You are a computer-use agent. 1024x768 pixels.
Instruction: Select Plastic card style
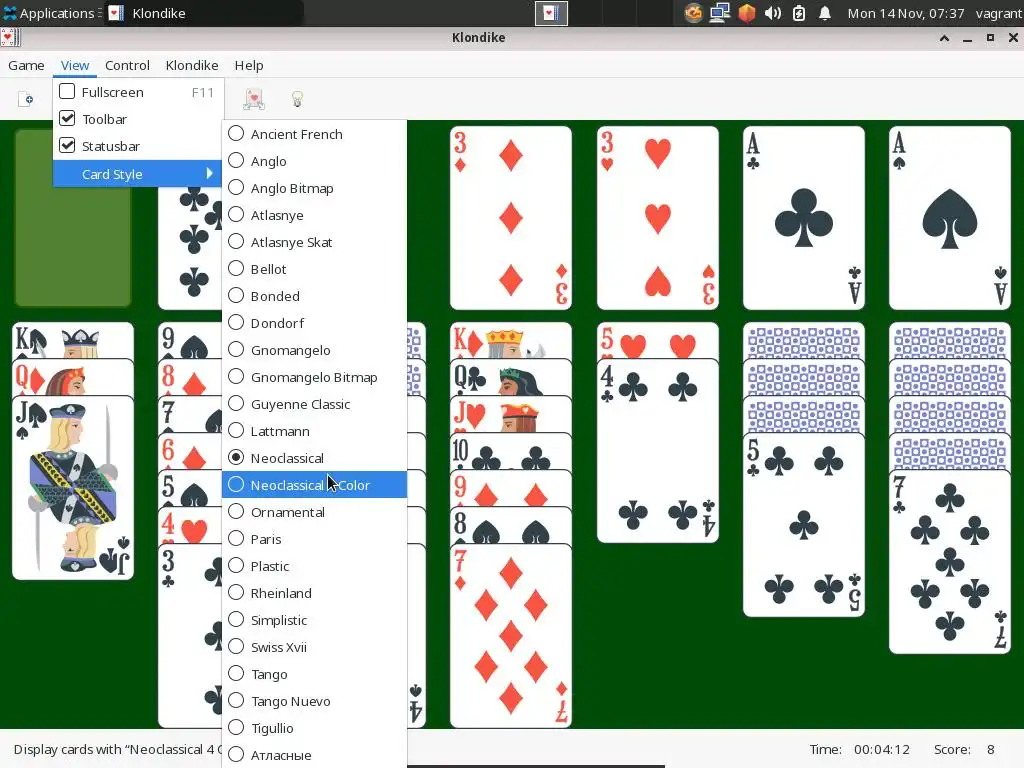pyautogui.click(x=314, y=566)
